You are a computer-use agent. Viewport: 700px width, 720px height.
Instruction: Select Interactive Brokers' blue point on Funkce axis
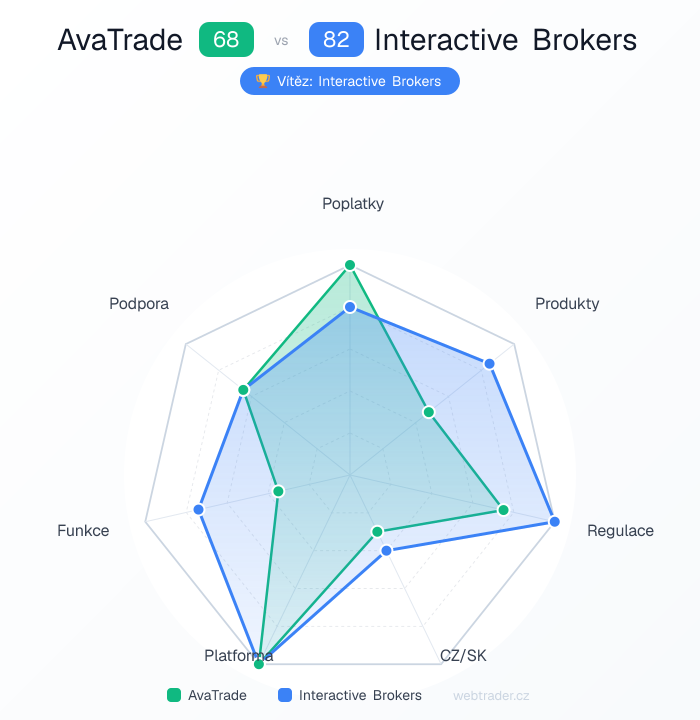[x=199, y=510]
